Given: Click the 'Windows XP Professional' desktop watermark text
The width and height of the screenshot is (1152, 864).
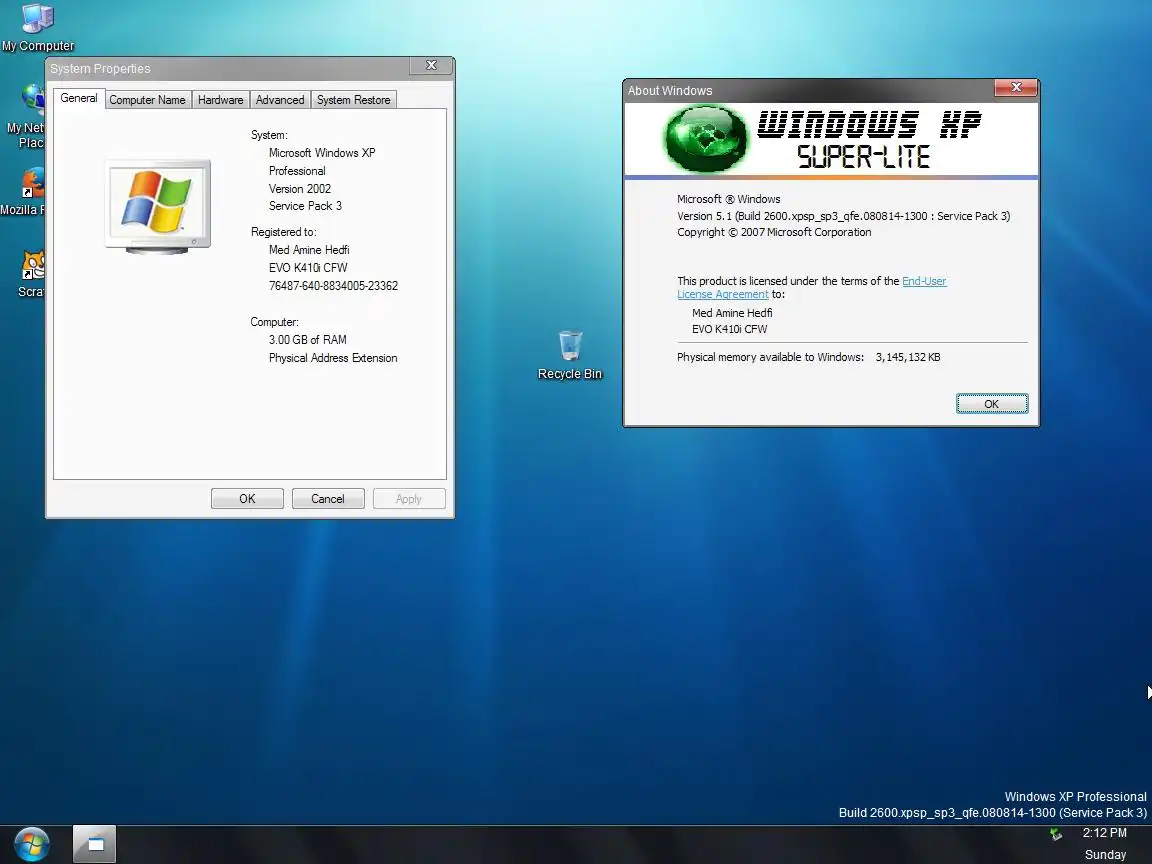Looking at the screenshot, I should pyautogui.click(x=1076, y=796).
